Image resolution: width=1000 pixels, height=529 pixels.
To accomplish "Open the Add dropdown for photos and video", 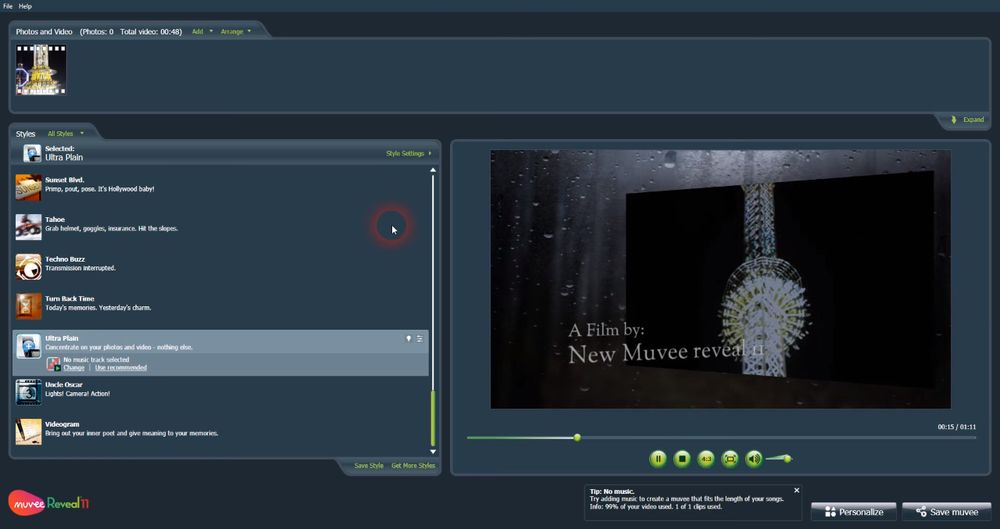I will pyautogui.click(x=202, y=31).
